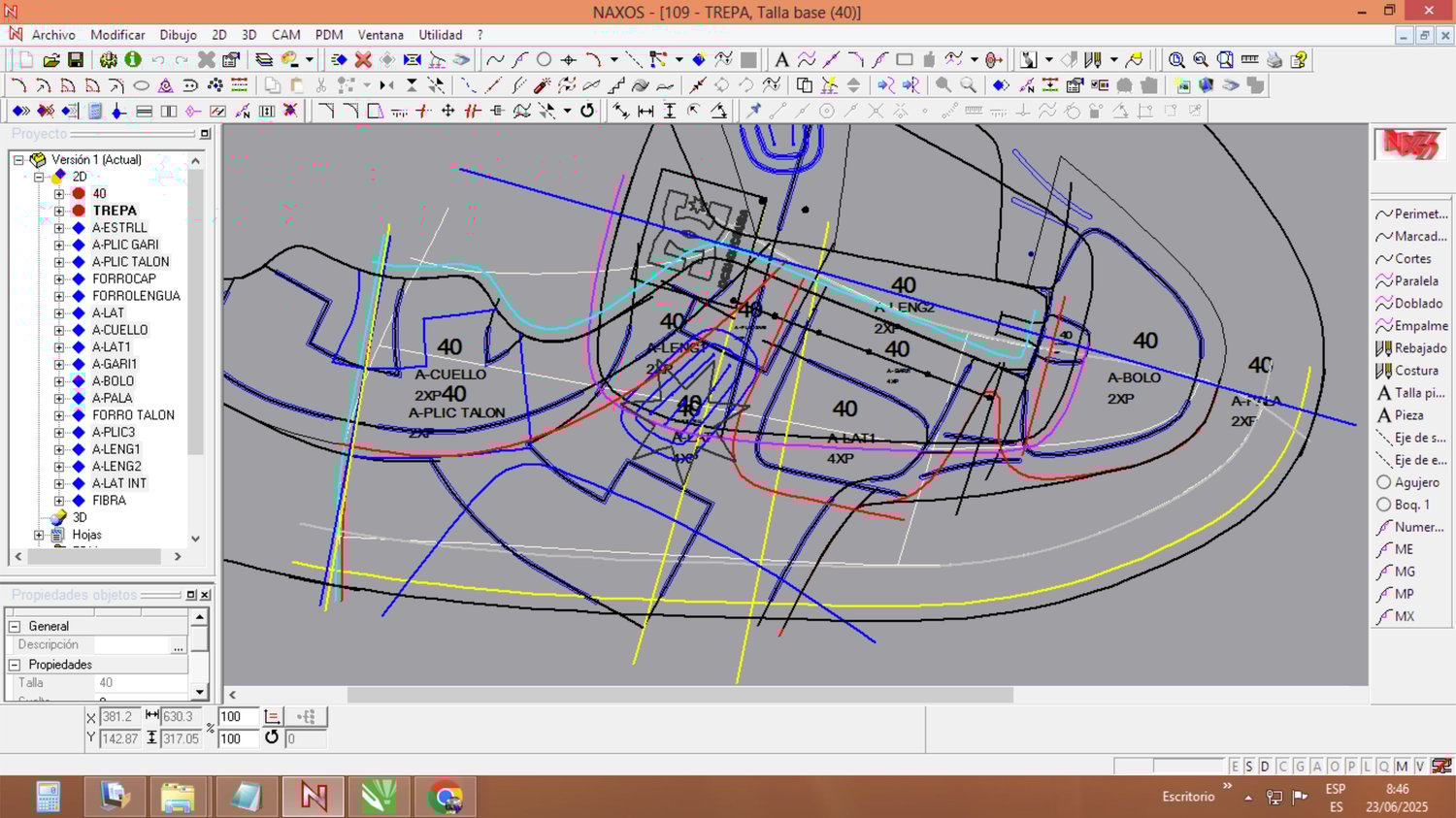
Task: Collapse the General properties section
Action: tap(15, 627)
